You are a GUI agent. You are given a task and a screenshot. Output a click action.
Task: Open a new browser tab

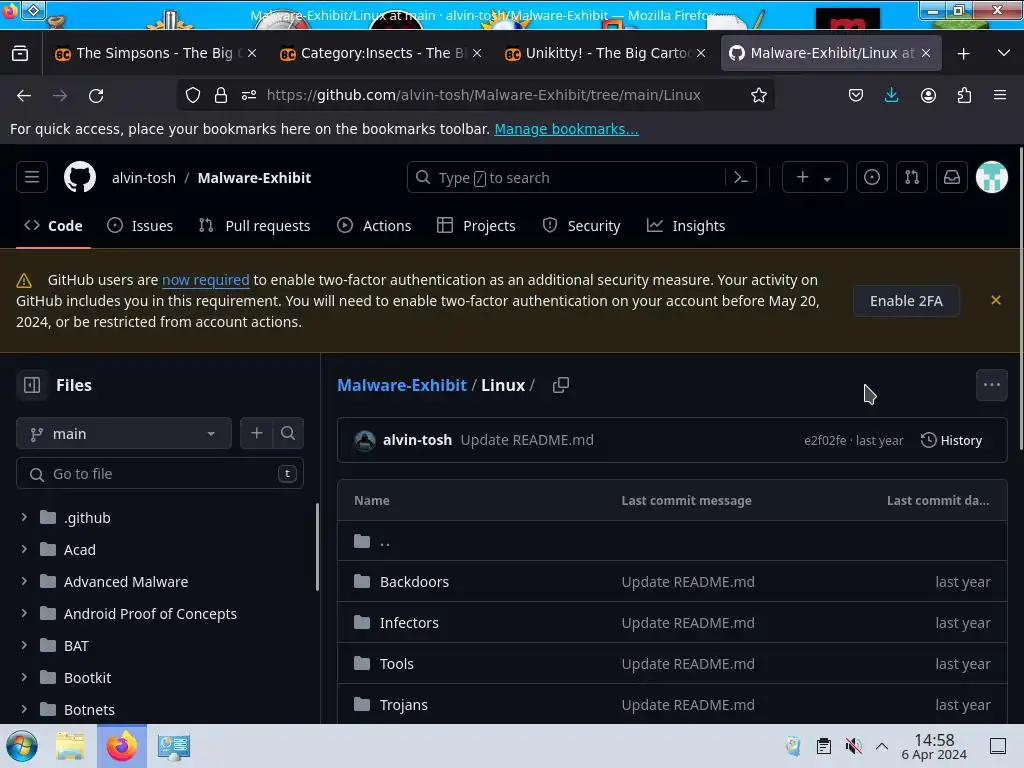[963, 53]
